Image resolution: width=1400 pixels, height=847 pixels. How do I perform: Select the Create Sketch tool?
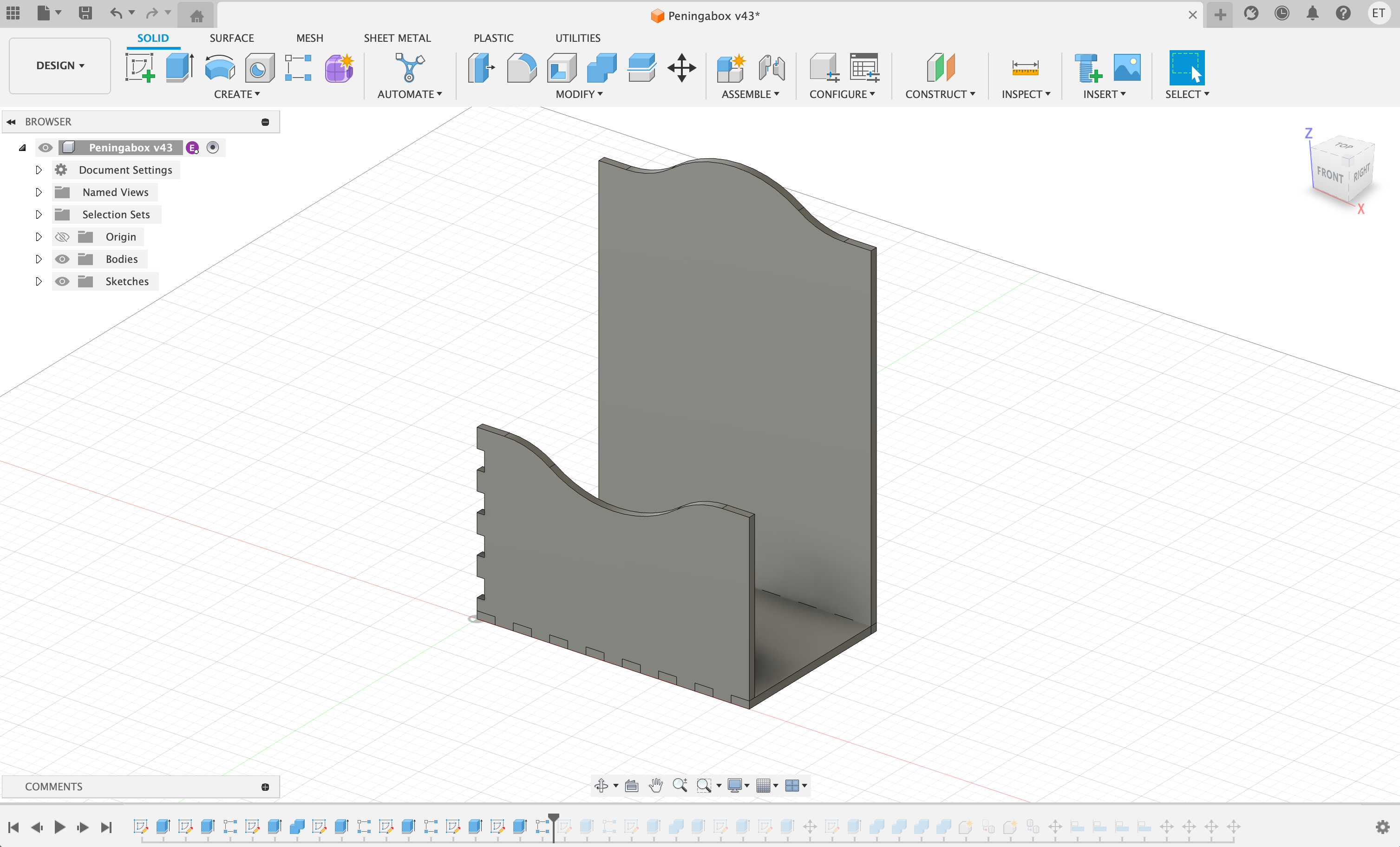pos(140,68)
